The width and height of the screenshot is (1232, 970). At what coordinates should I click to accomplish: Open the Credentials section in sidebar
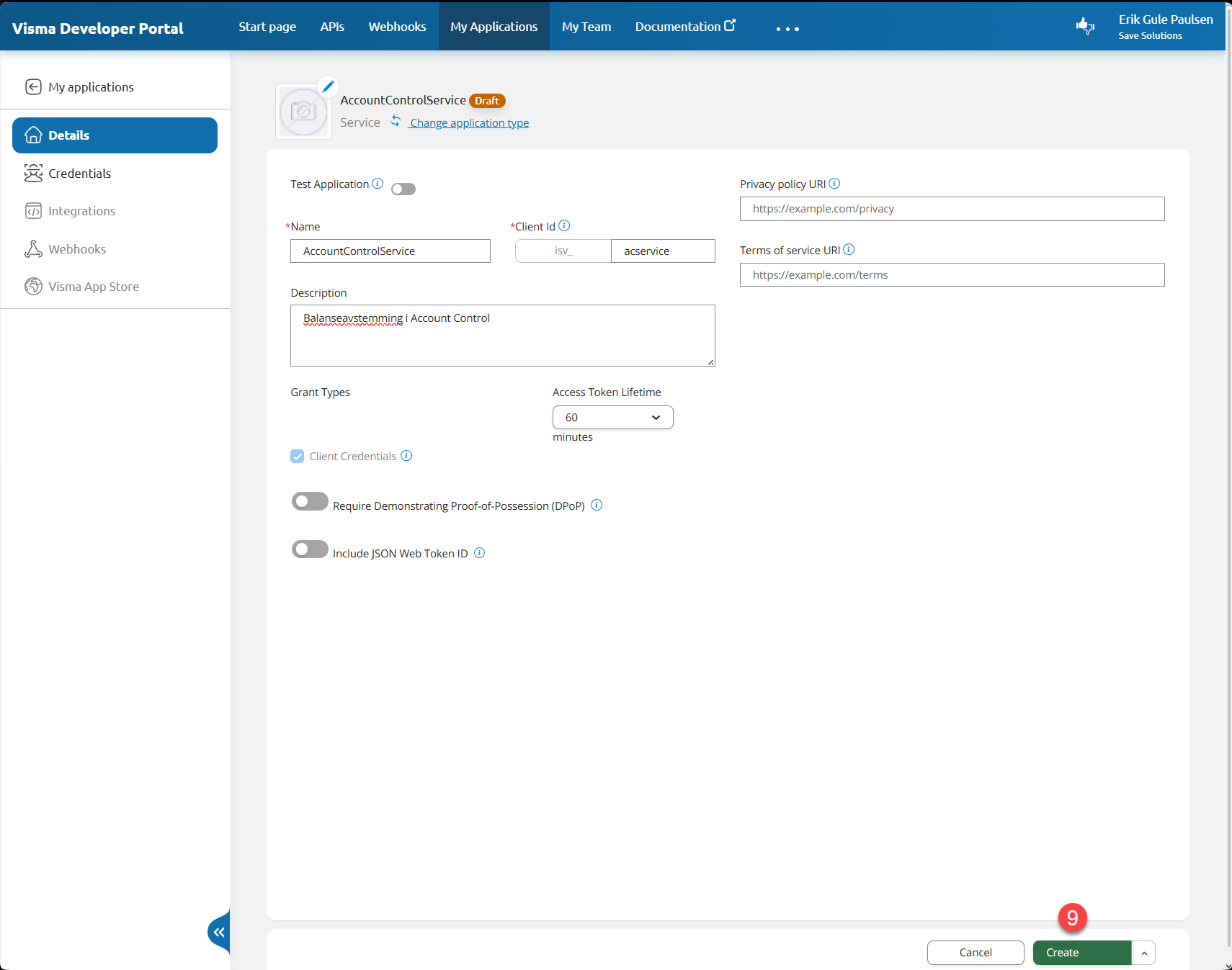pos(79,174)
